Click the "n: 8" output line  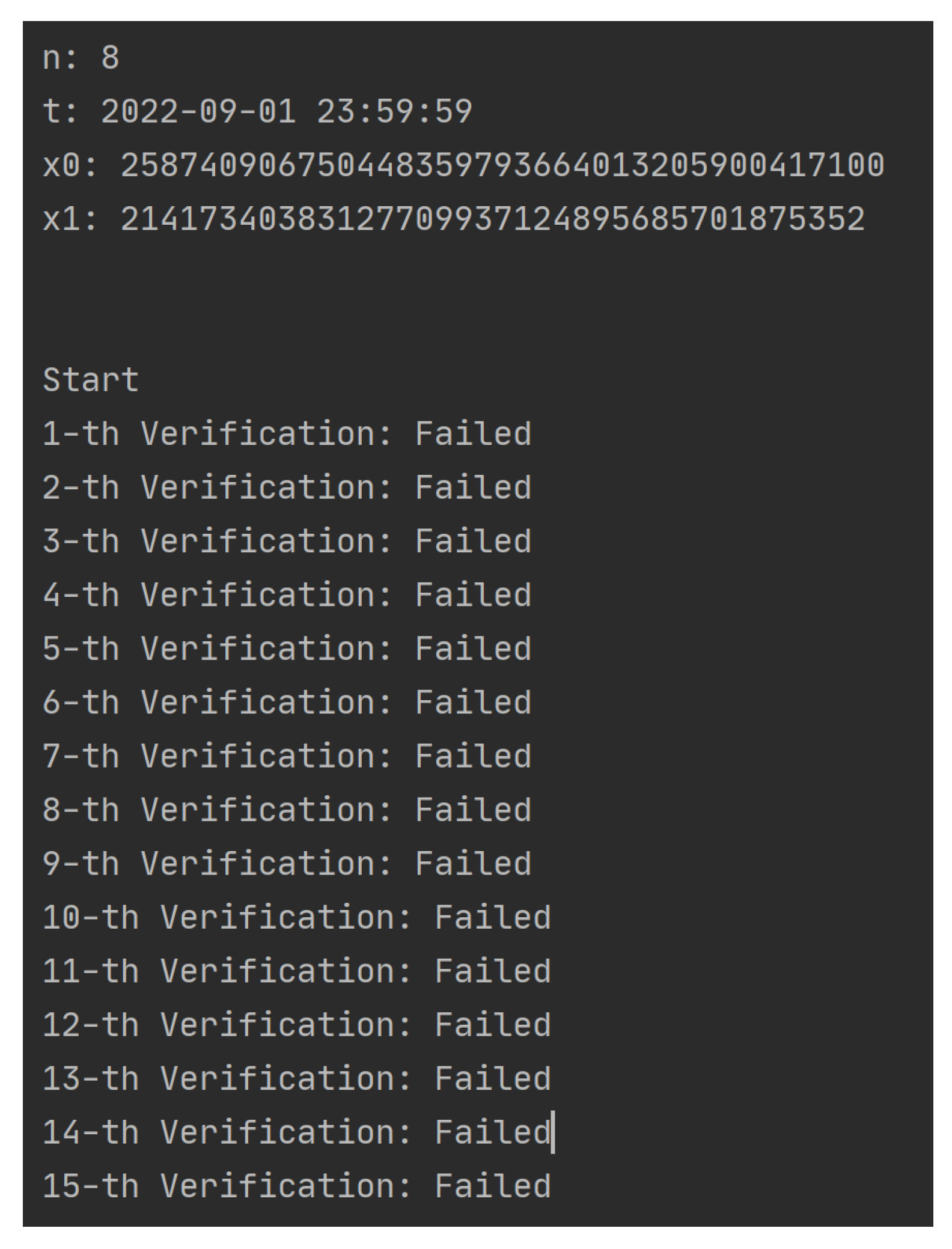pos(81,58)
